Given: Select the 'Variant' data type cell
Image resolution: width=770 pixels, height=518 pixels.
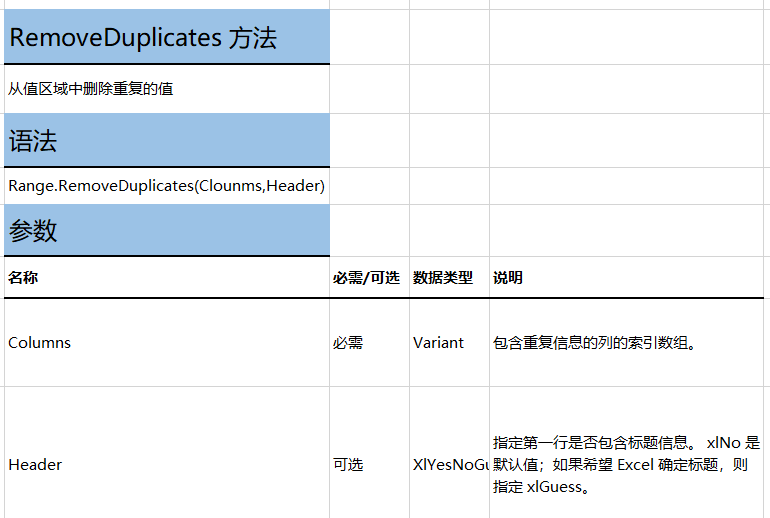Looking at the screenshot, I should pos(449,342).
